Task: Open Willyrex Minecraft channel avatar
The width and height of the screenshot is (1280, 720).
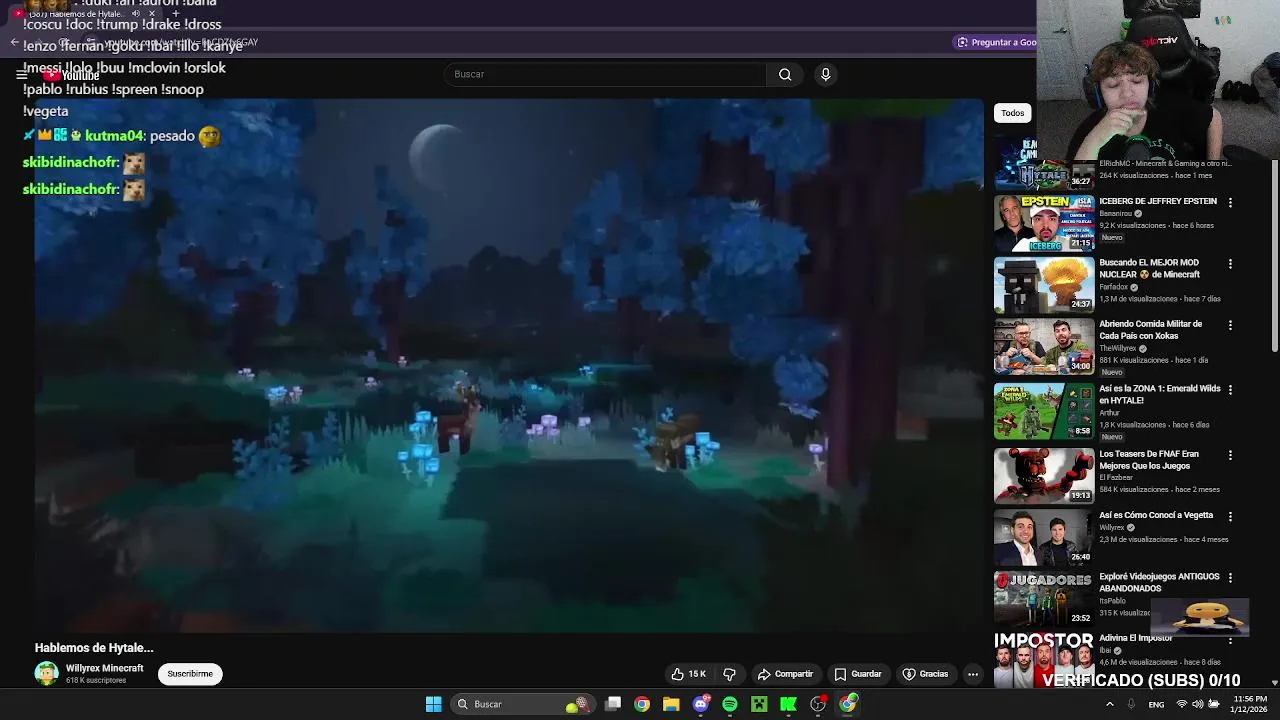Action: (46, 673)
